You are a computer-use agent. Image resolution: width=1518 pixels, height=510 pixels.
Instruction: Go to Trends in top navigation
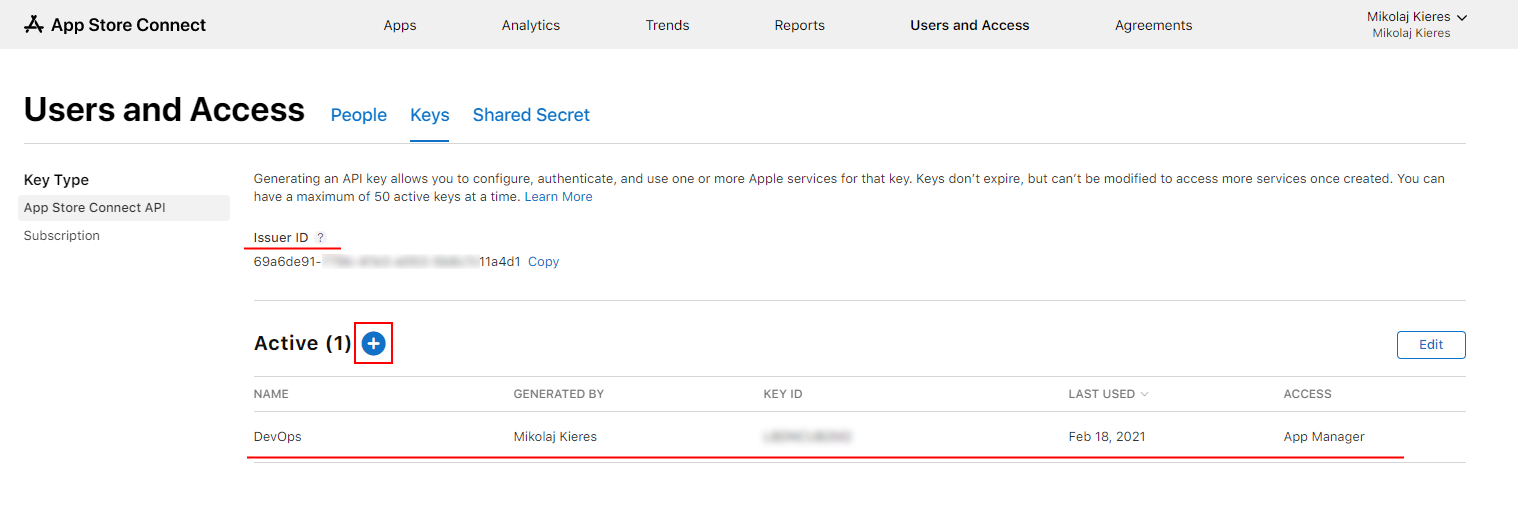[x=667, y=25]
